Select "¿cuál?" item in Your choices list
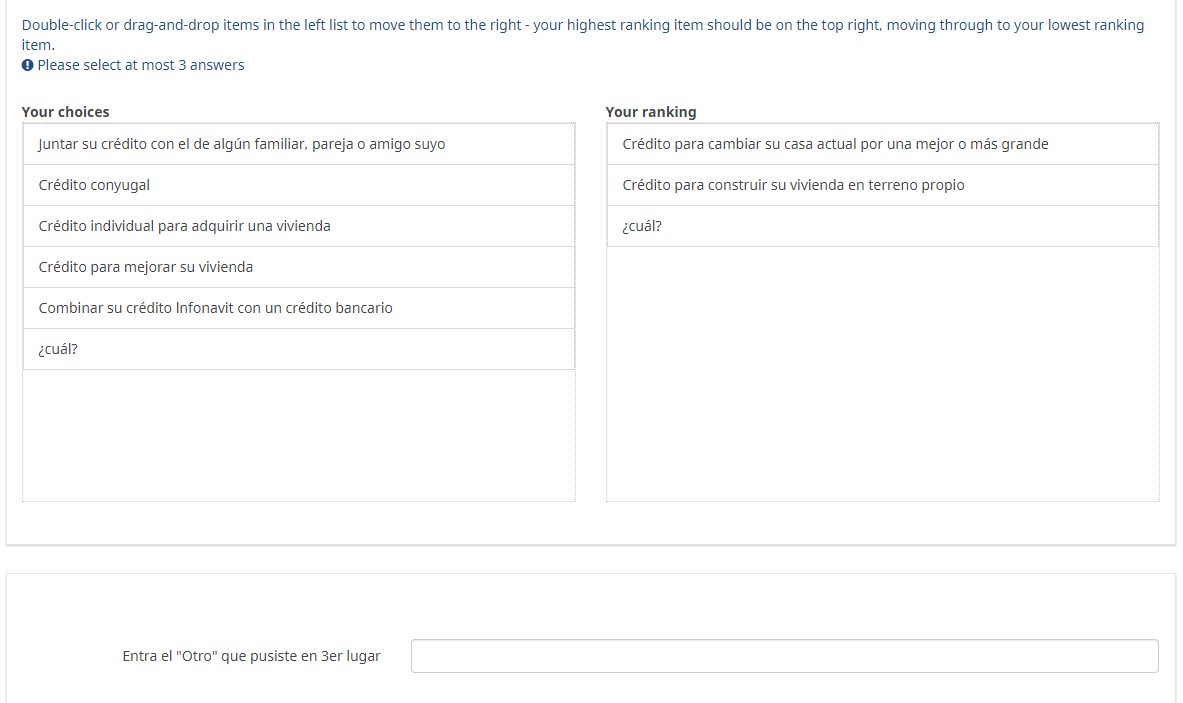The height and width of the screenshot is (703, 1183). click(58, 349)
